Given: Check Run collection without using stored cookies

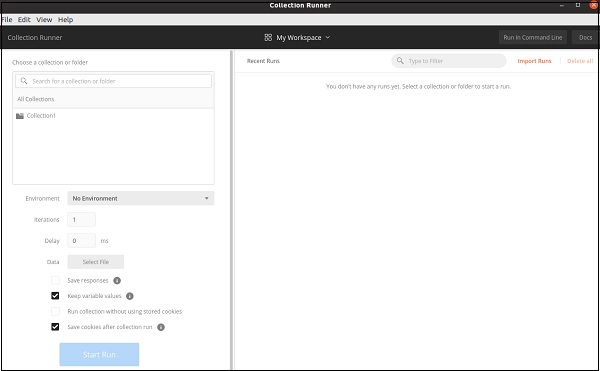Looking at the screenshot, I should tap(55, 311).
